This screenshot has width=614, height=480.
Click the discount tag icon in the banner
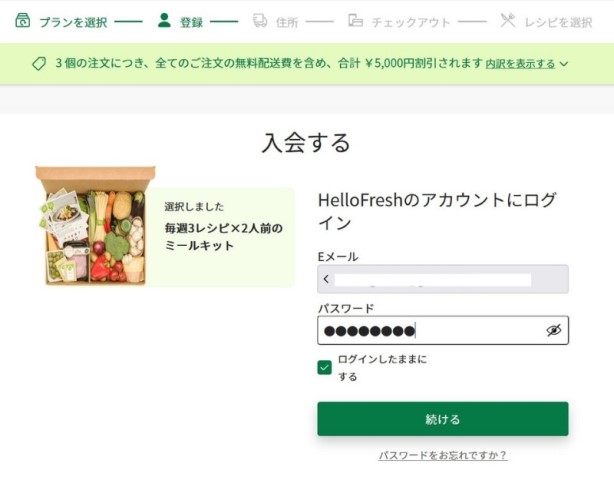click(39, 63)
